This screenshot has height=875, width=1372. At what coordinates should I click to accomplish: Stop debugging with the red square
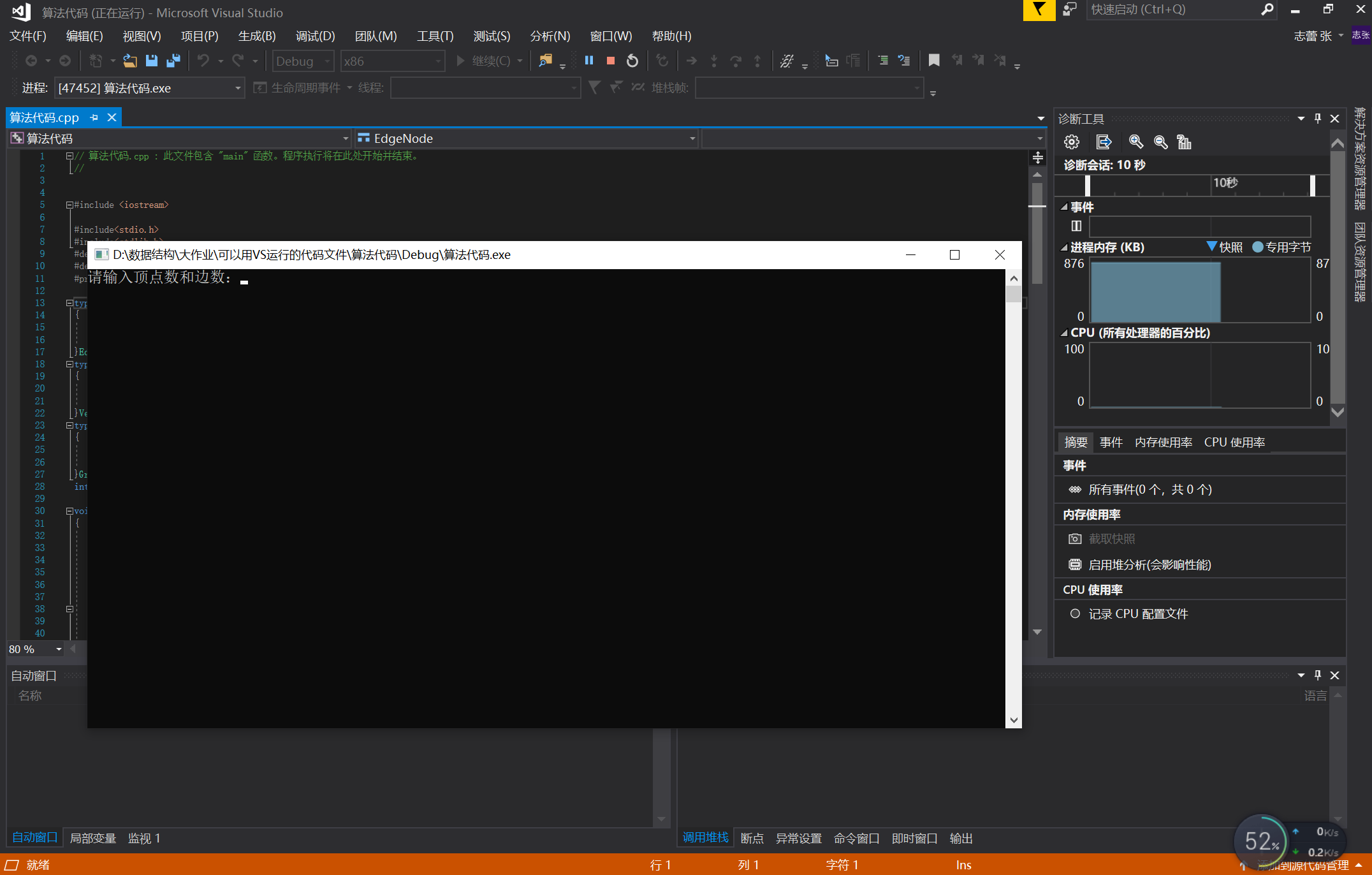610,61
